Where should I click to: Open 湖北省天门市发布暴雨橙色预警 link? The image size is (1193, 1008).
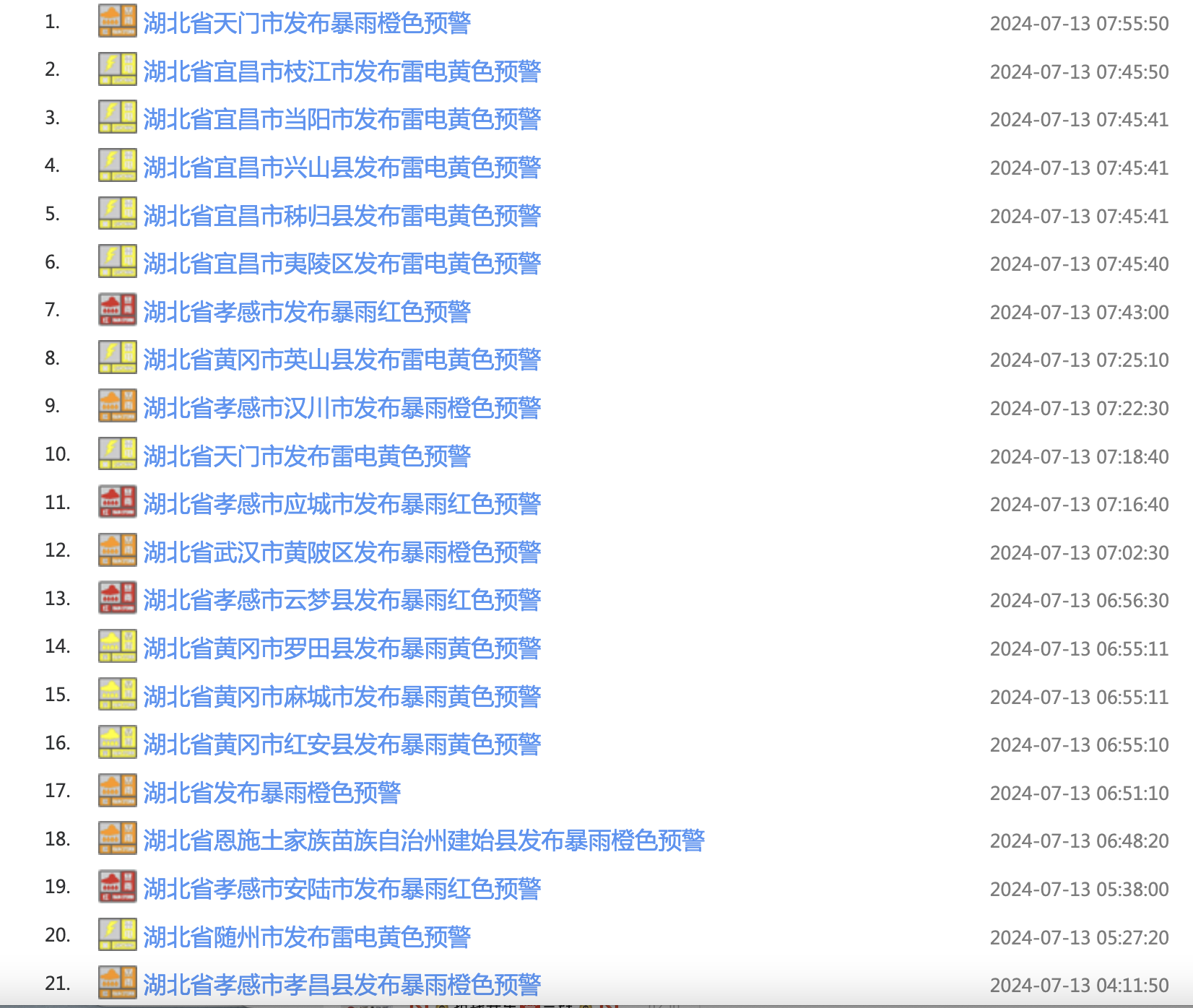[307, 23]
